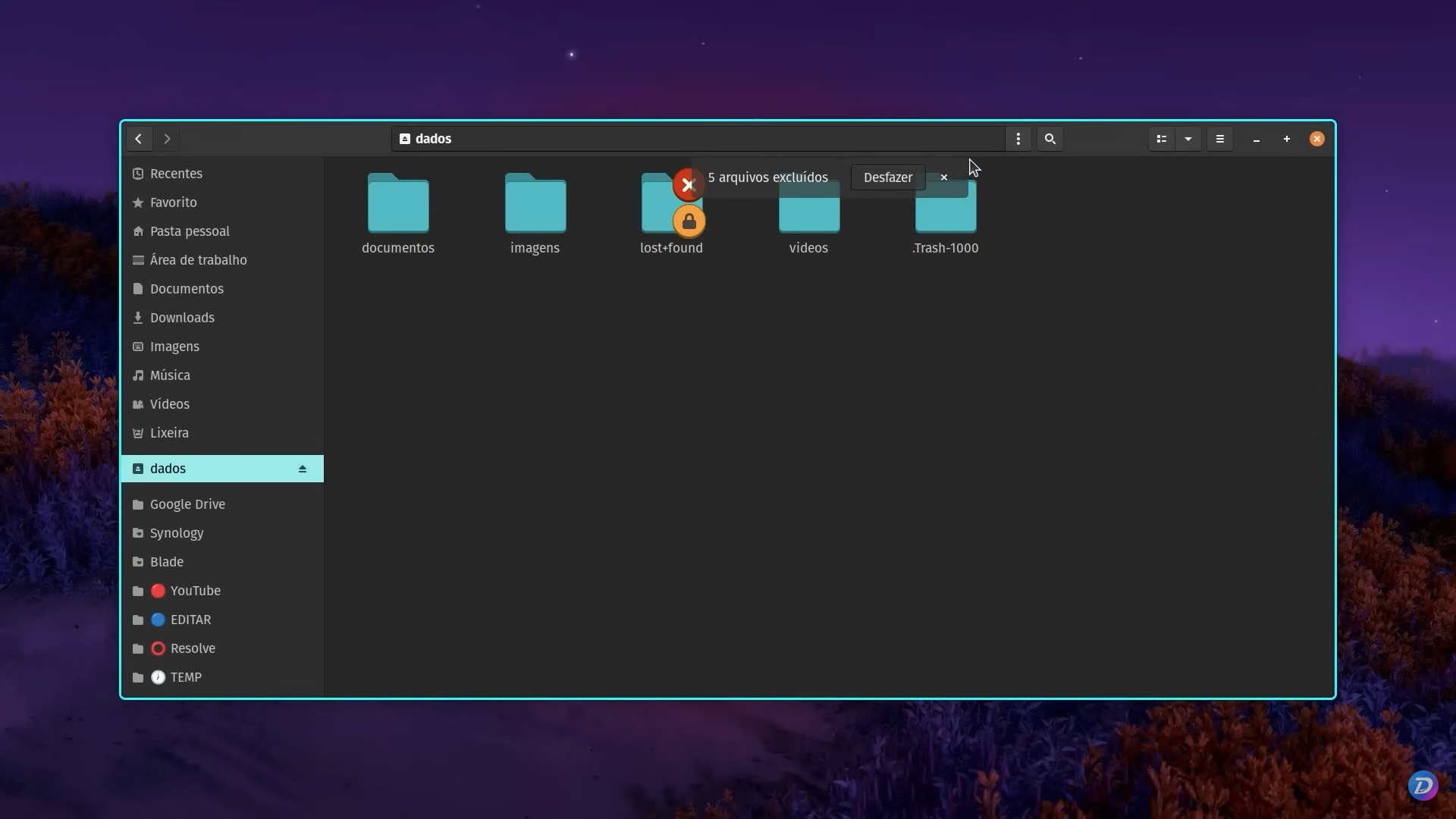This screenshot has height=819, width=1456.
Task: Click Desfazer to undo deletion
Action: (887, 177)
